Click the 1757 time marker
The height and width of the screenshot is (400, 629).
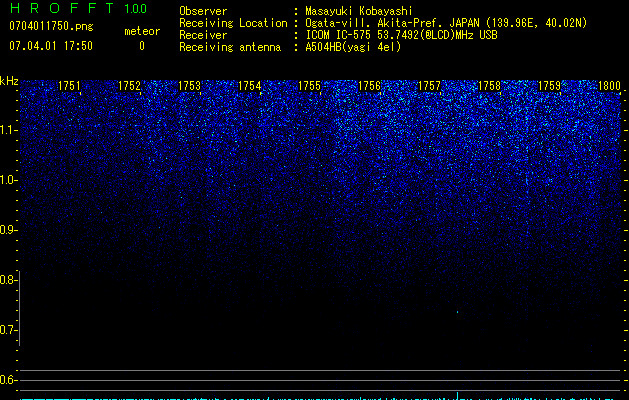(429, 86)
